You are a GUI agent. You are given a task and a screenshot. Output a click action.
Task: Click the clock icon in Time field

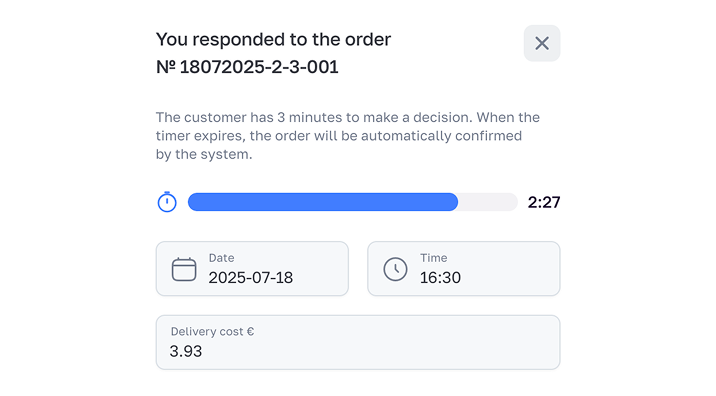(x=395, y=269)
